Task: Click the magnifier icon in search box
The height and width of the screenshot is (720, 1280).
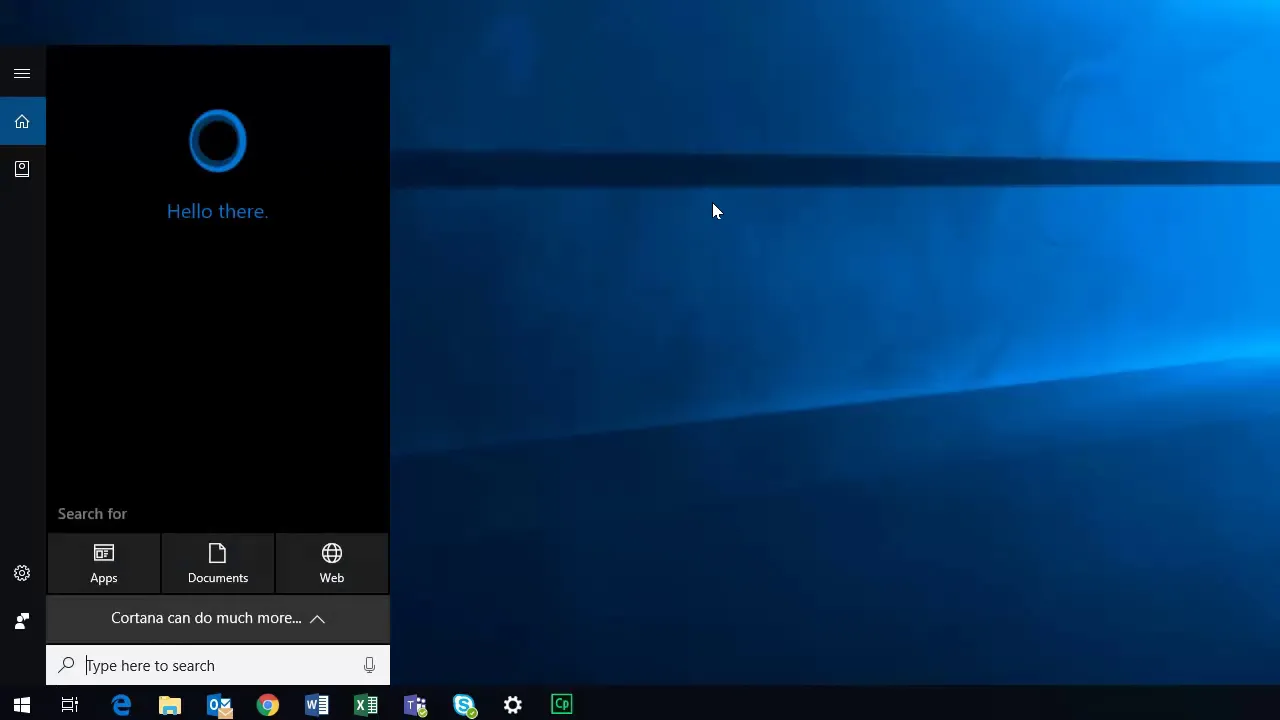Action: click(66, 665)
